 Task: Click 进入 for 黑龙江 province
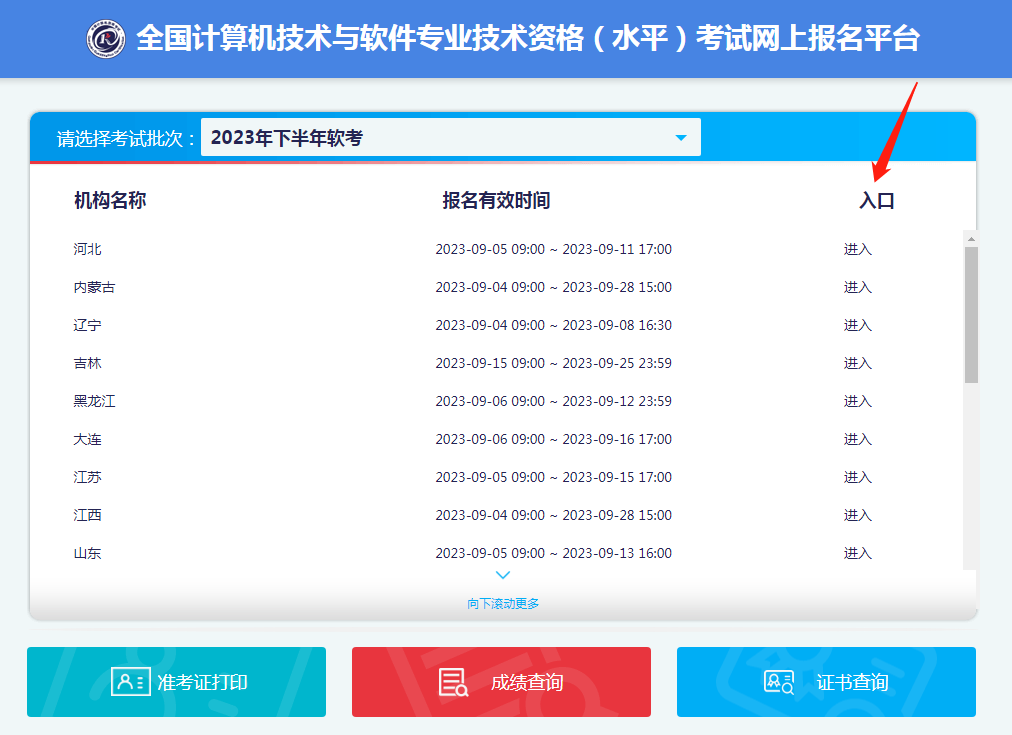(858, 401)
